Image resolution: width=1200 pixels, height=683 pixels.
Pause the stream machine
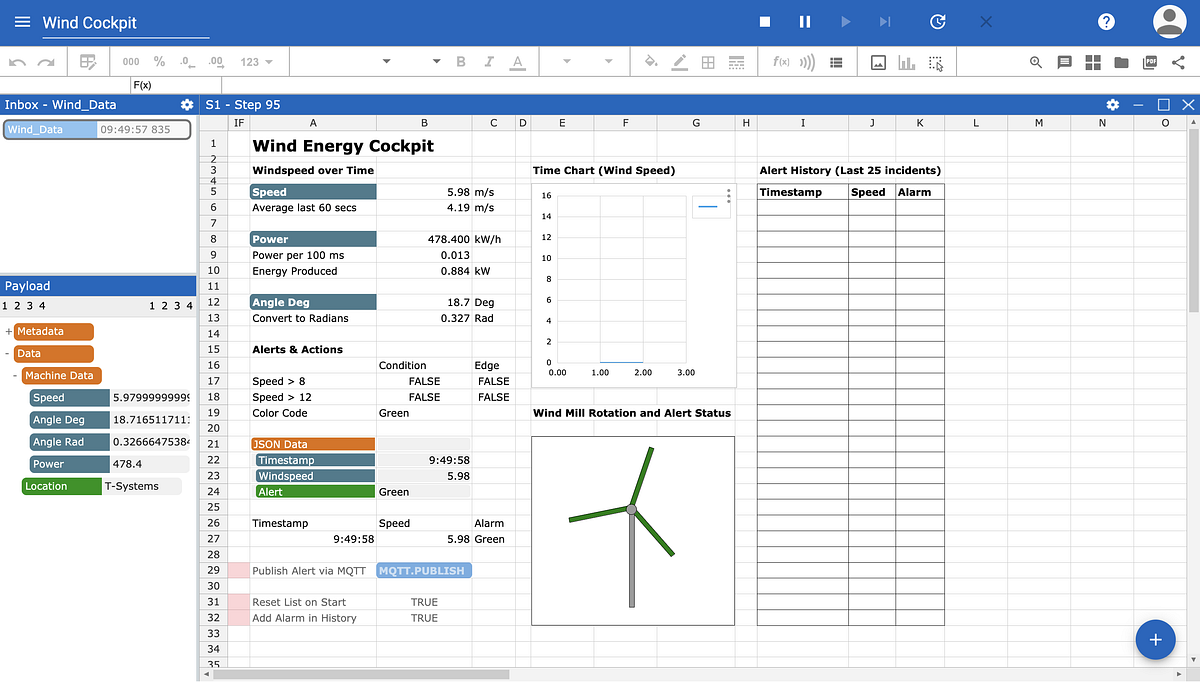pyautogui.click(x=805, y=22)
